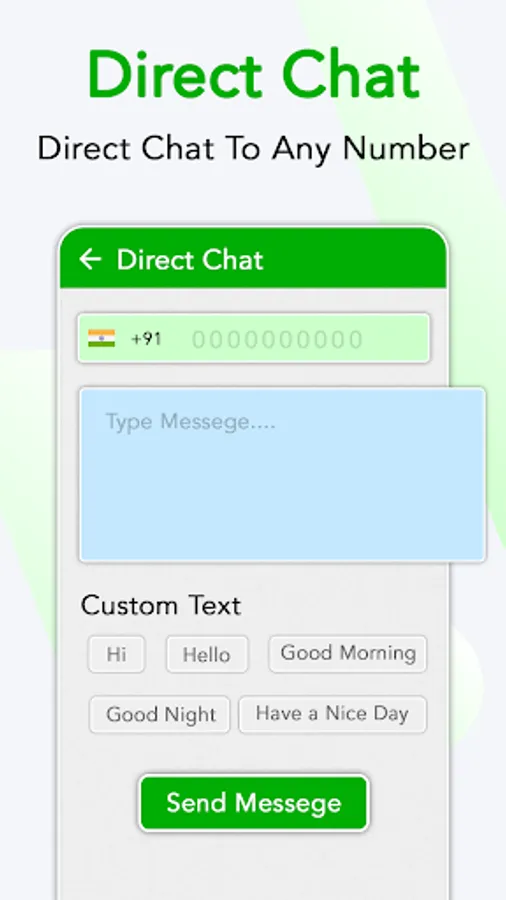Viewport: 506px width, 900px height.
Task: Click the green 'Send Messege' button
Action: [254, 802]
